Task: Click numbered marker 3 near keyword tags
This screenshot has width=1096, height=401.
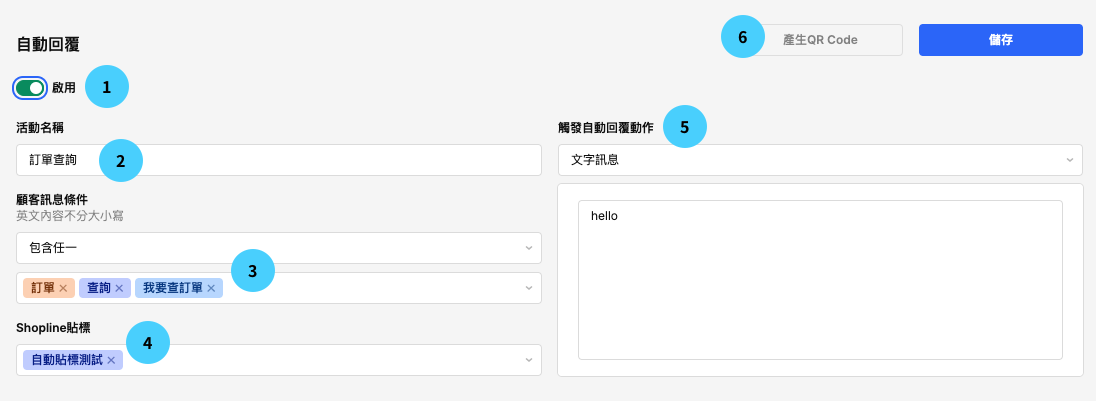Action: click(x=252, y=270)
